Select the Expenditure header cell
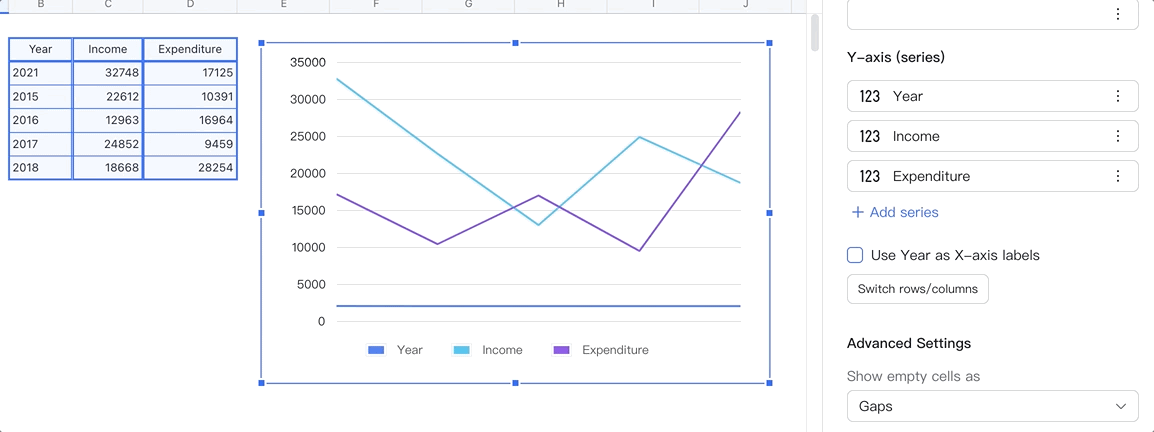The height and width of the screenshot is (432, 1154). pyautogui.click(x=190, y=49)
